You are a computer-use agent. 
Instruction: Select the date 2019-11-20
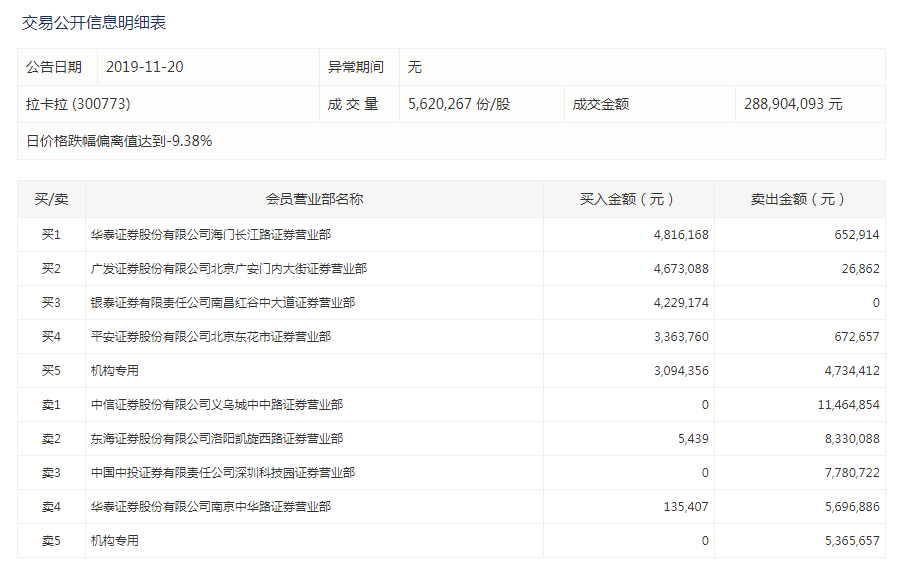pyautogui.click(x=145, y=67)
